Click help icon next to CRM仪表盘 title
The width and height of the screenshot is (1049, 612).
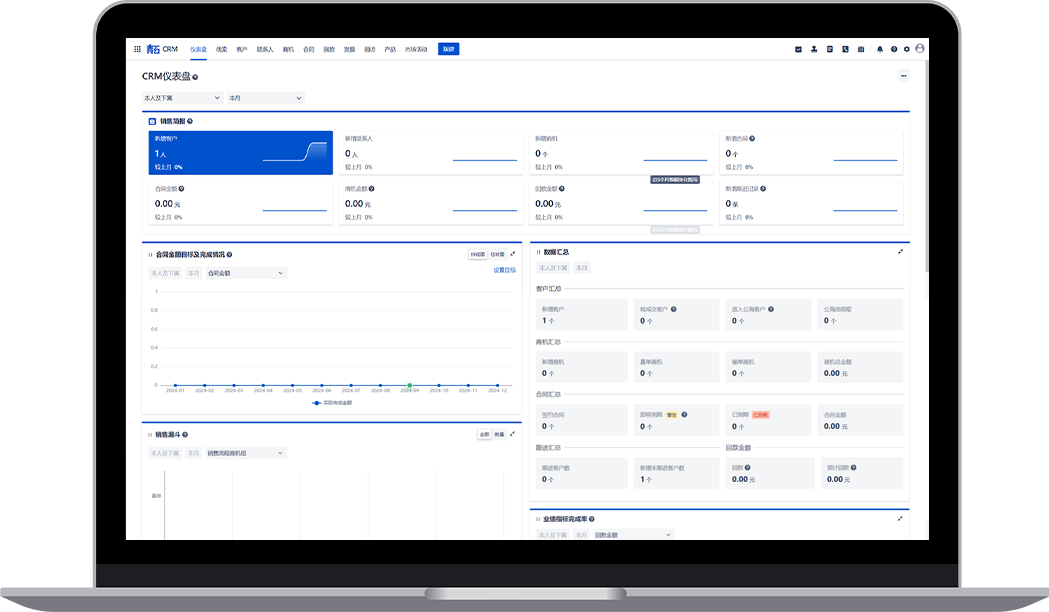pyautogui.click(x=195, y=78)
